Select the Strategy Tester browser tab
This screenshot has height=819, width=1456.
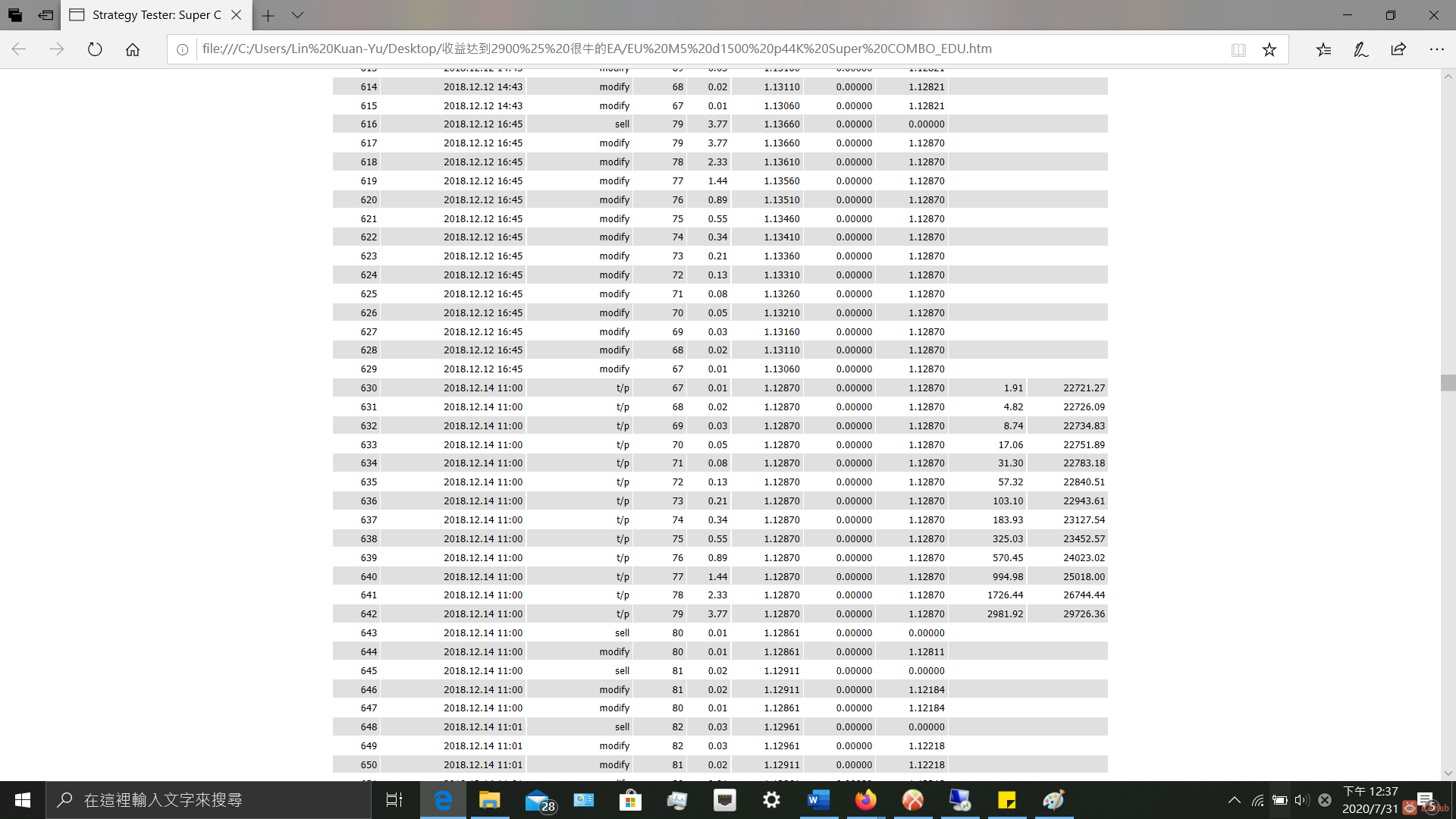[x=152, y=15]
